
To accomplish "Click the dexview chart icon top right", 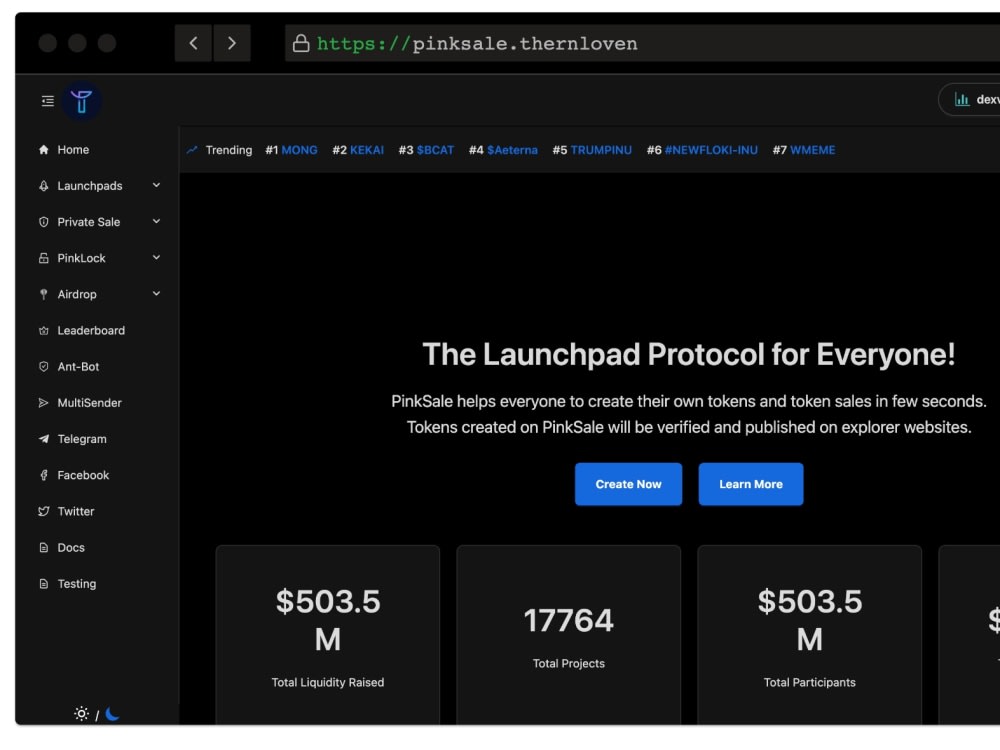I will pyautogui.click(x=963, y=99).
